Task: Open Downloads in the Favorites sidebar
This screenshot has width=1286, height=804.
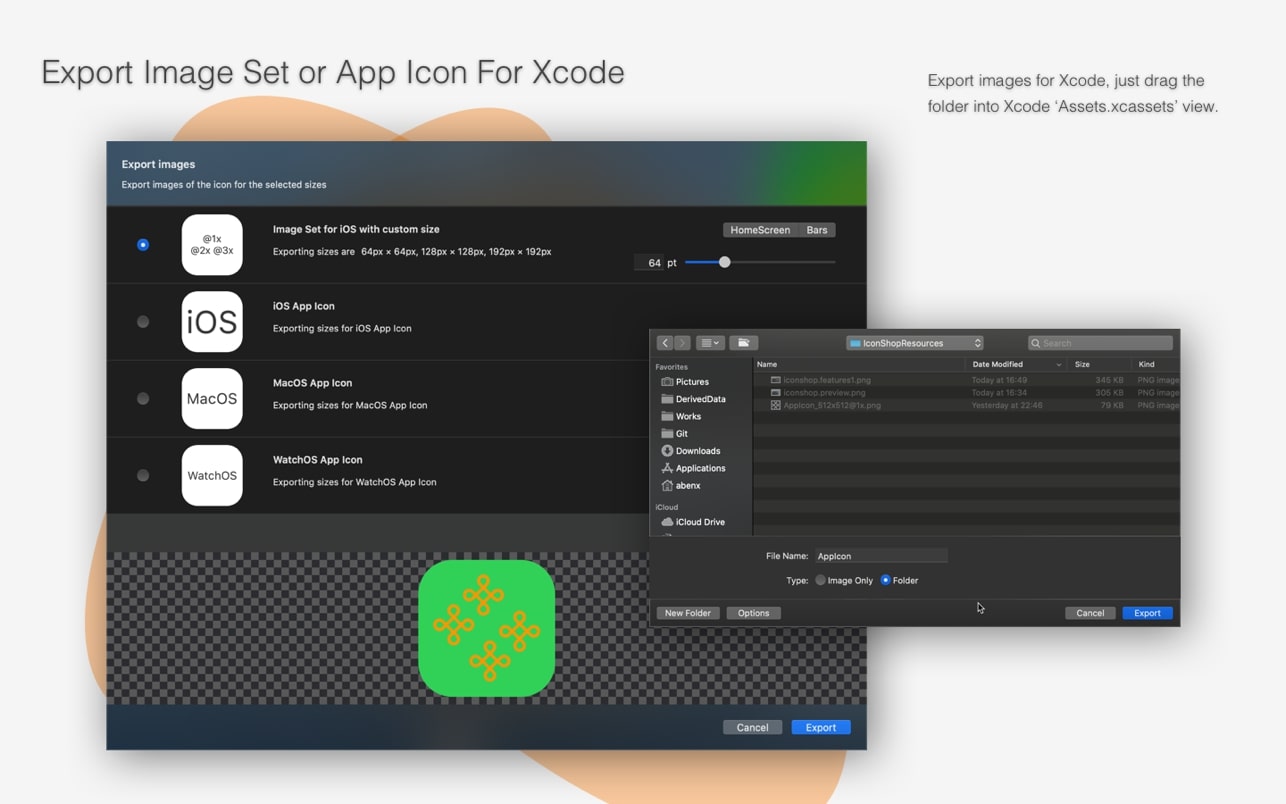Action: 697,451
